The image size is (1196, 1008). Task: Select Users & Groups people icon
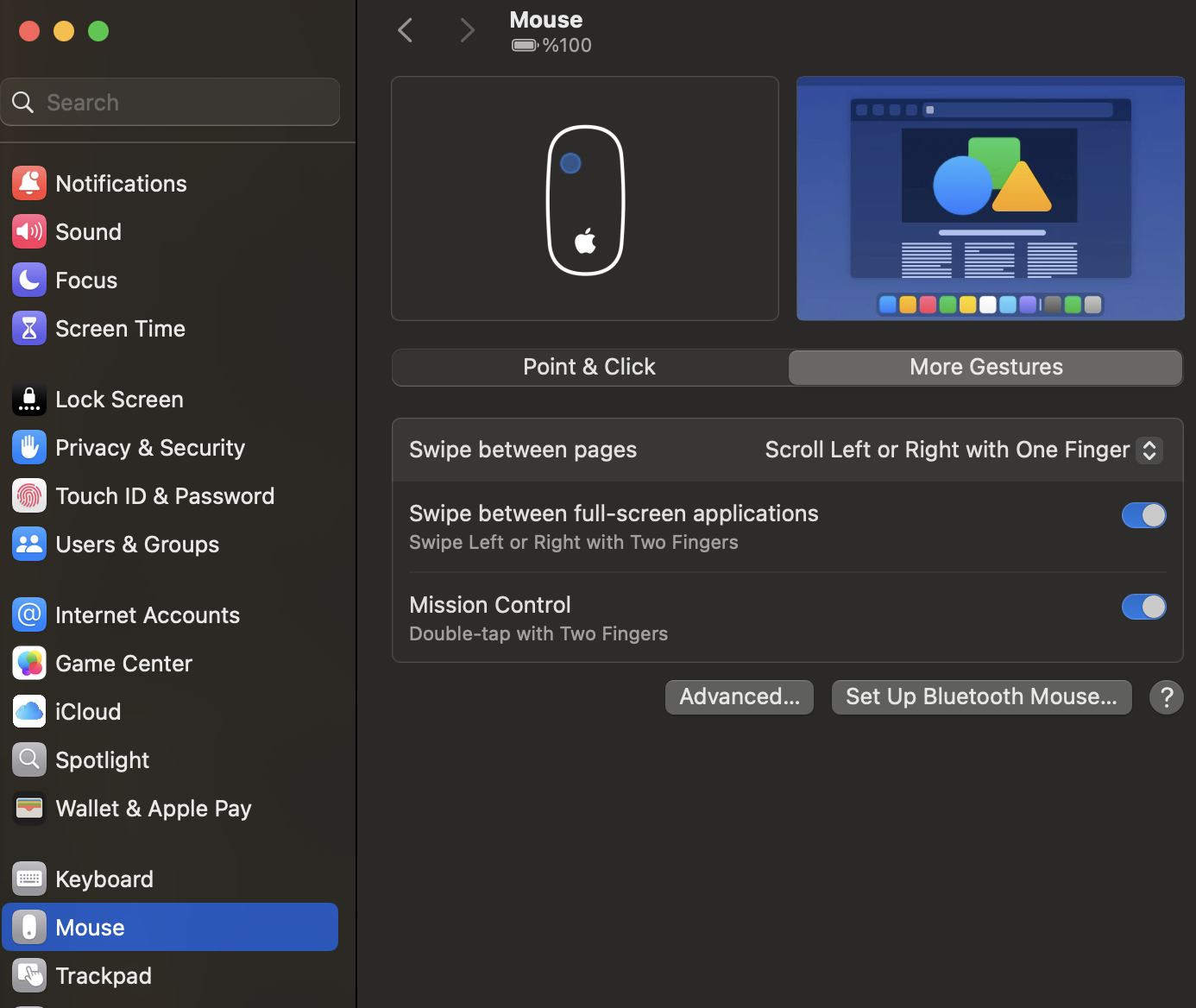[x=29, y=544]
